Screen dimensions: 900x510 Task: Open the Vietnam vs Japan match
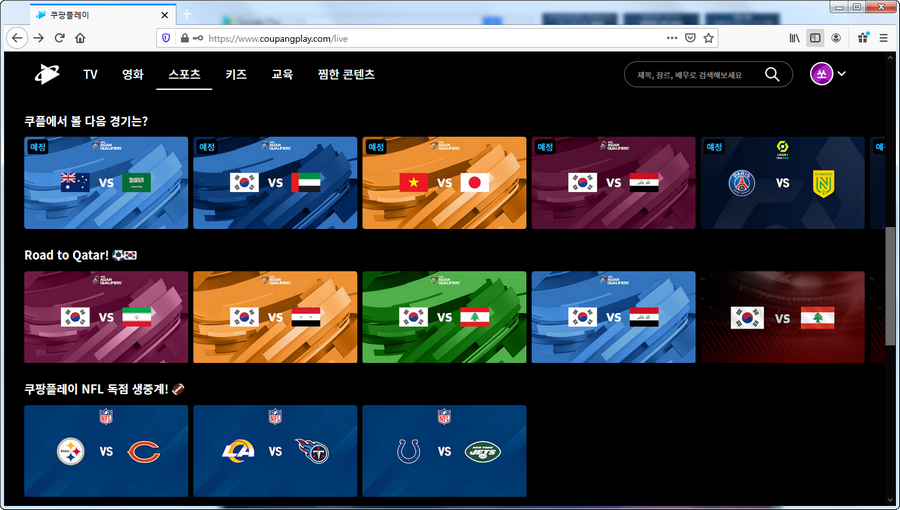point(444,182)
